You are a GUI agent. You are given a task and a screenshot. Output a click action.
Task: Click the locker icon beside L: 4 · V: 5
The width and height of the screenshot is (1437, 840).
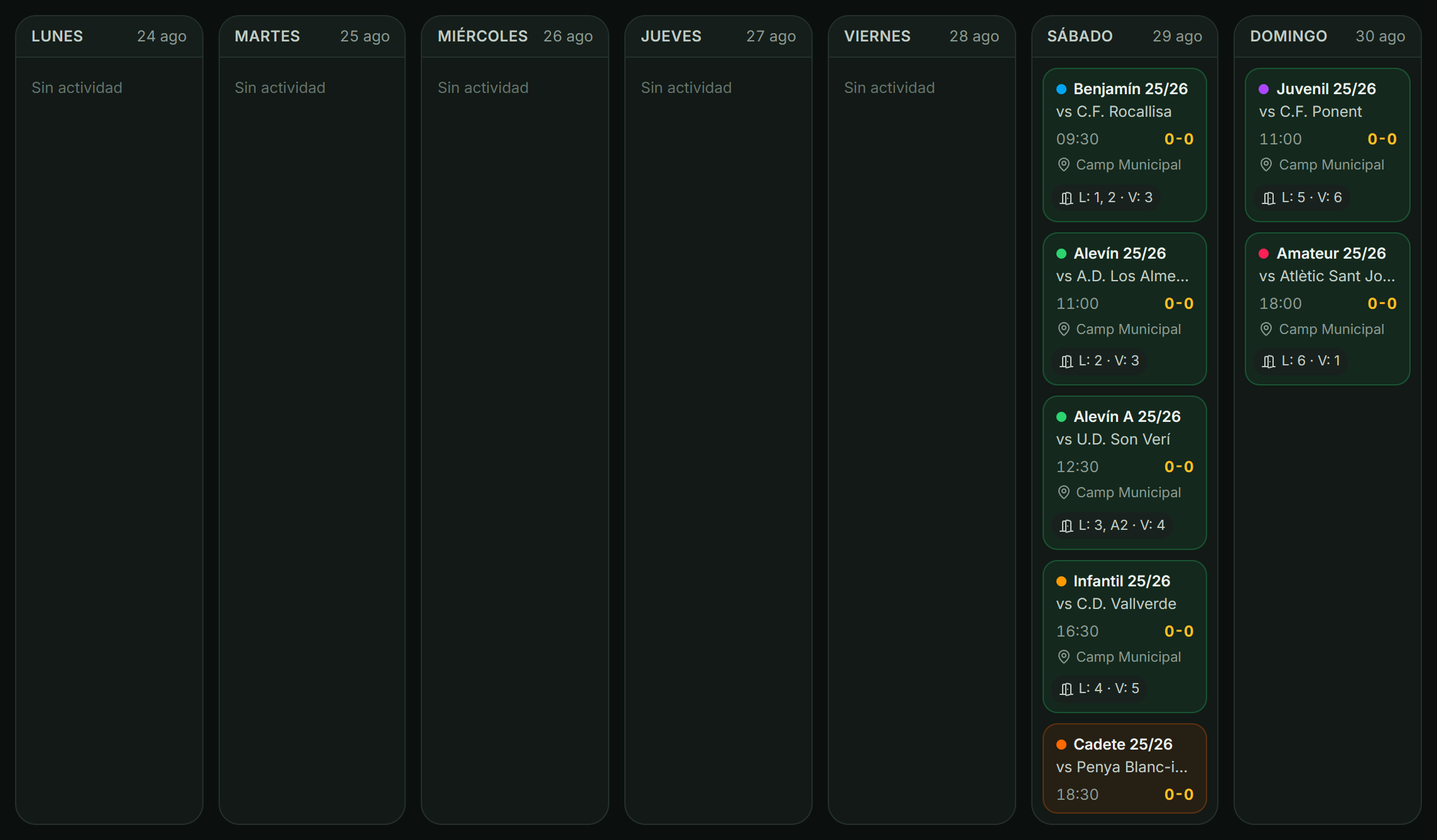pyautogui.click(x=1066, y=689)
